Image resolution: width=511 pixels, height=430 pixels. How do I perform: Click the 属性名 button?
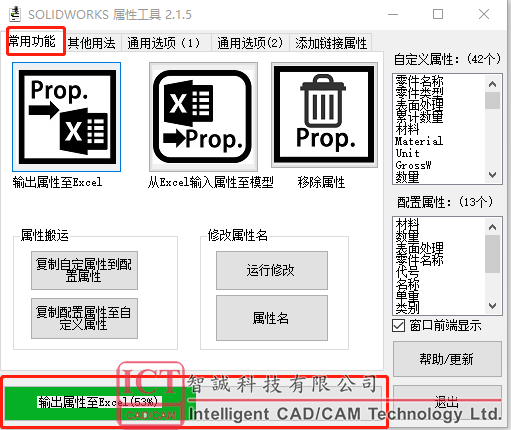point(272,318)
